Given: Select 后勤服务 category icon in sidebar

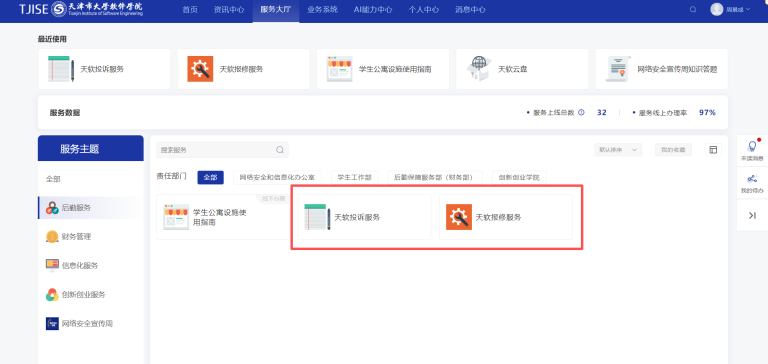Looking at the screenshot, I should [52, 208].
